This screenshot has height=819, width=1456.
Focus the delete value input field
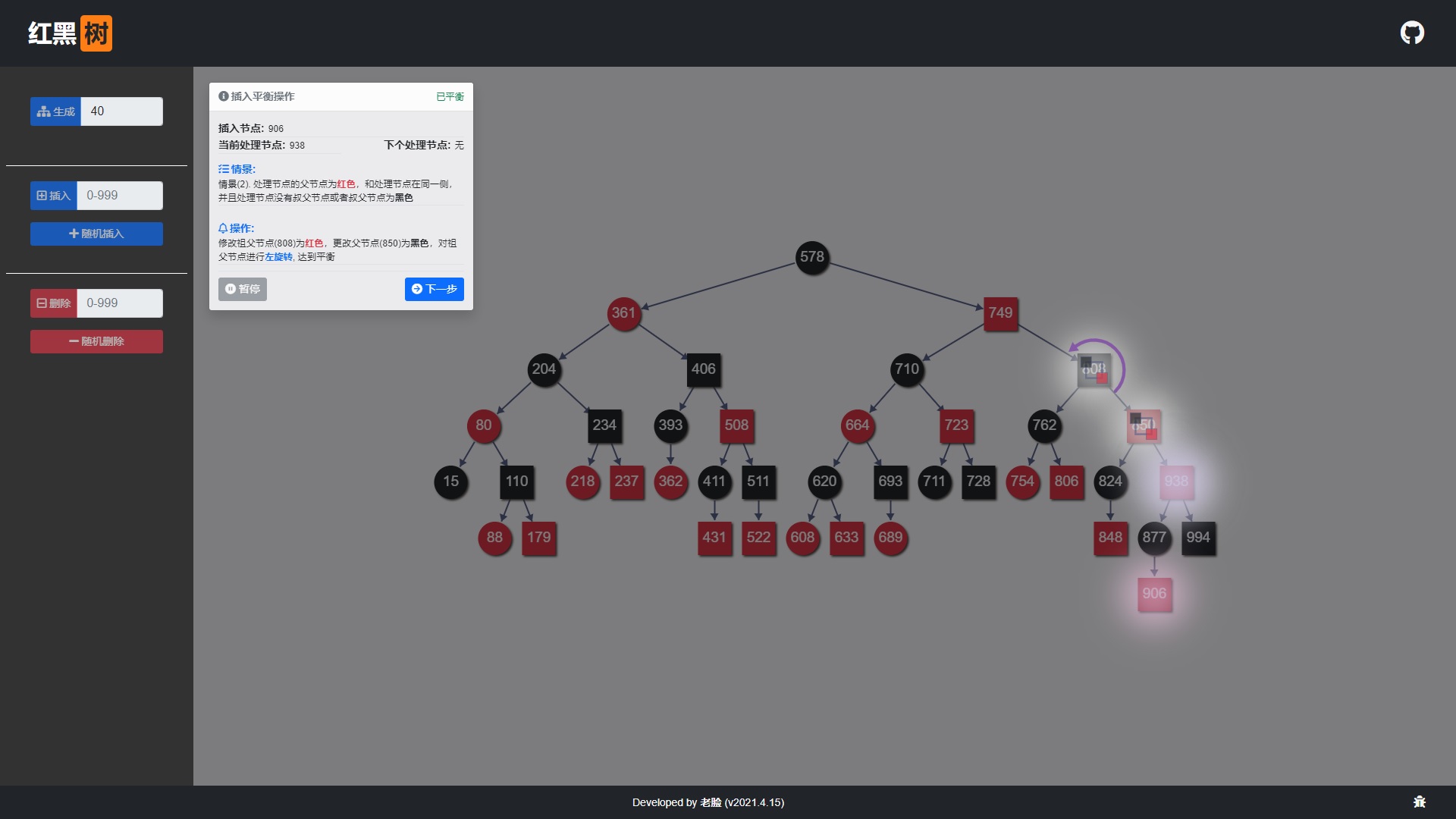point(120,303)
